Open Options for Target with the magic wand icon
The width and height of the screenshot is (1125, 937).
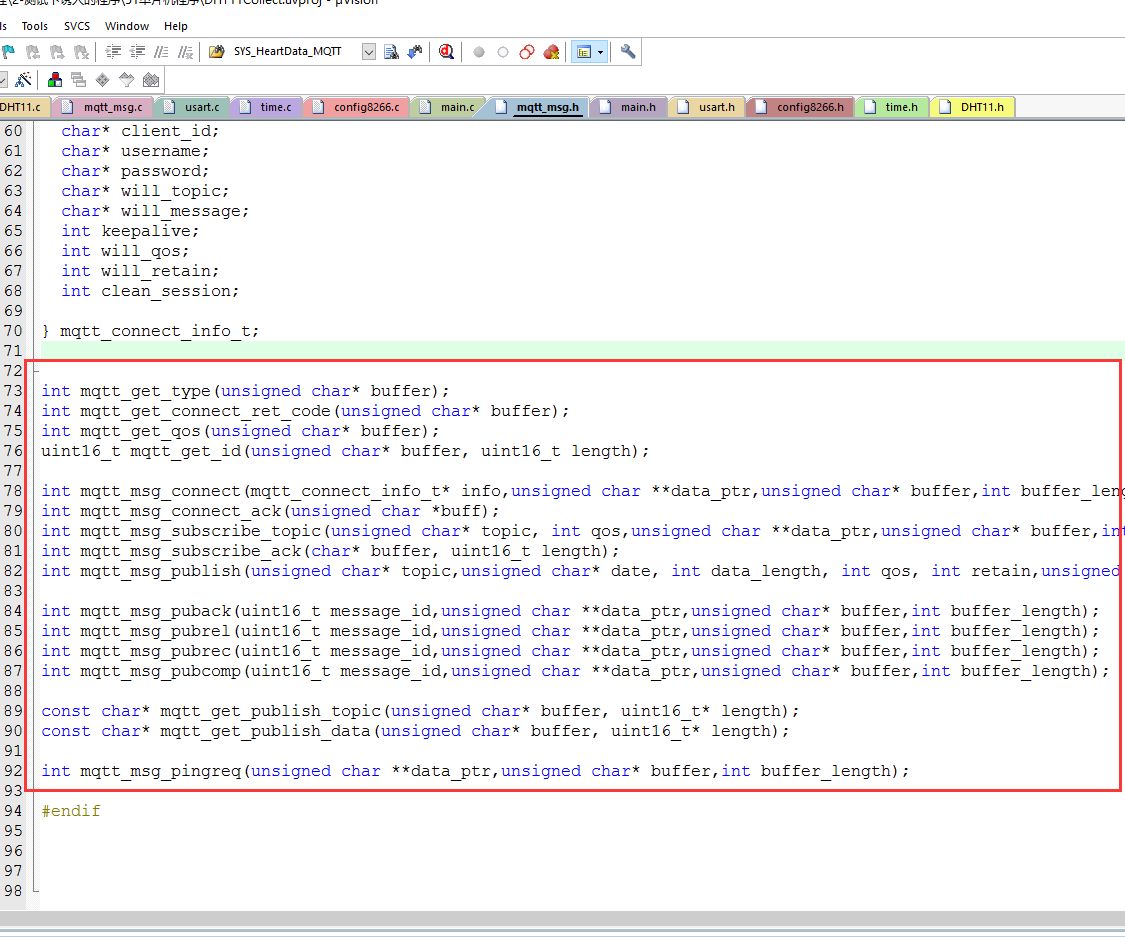23,80
